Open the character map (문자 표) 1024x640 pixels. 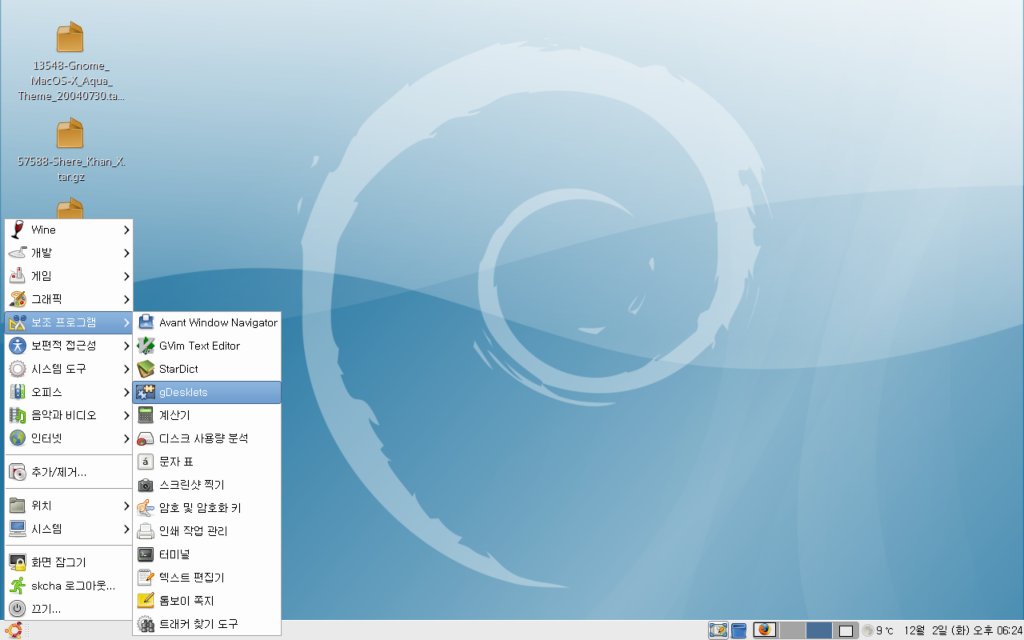[x=207, y=462]
